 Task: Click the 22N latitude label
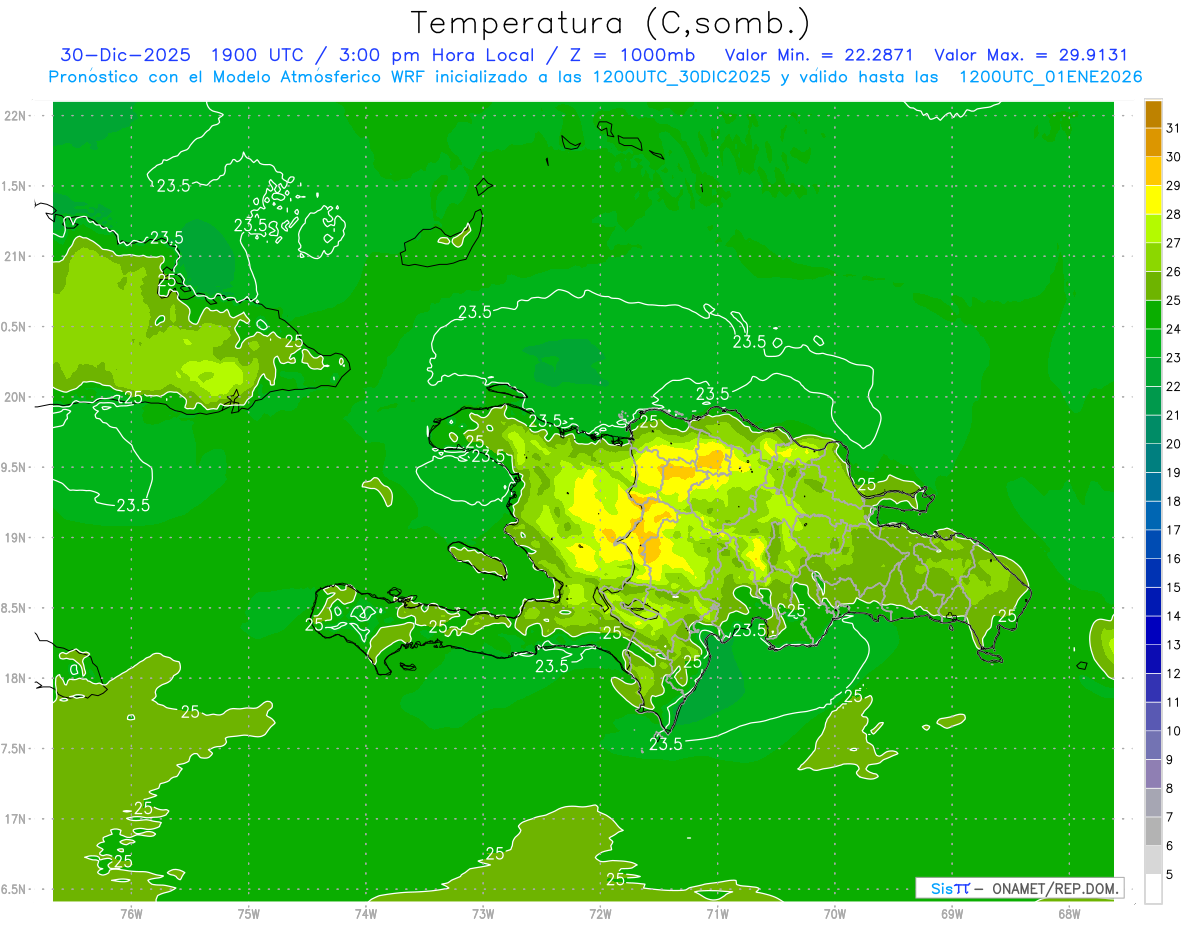click(15, 116)
